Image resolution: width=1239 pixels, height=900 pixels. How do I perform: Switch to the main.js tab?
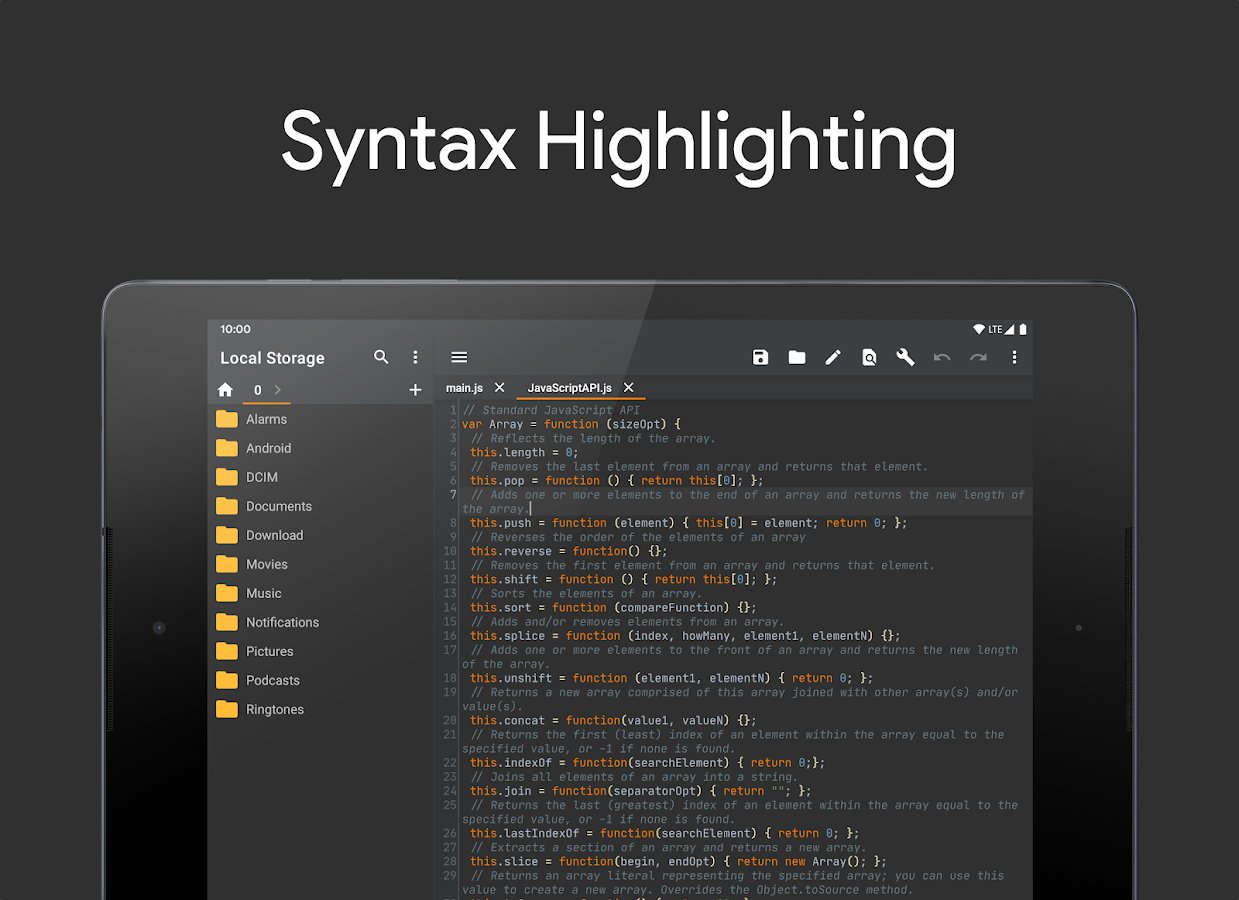[464, 388]
